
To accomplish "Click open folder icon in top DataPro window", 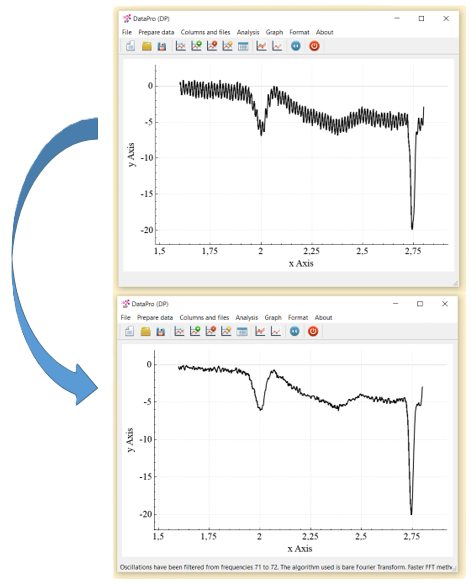I will pyautogui.click(x=147, y=46).
